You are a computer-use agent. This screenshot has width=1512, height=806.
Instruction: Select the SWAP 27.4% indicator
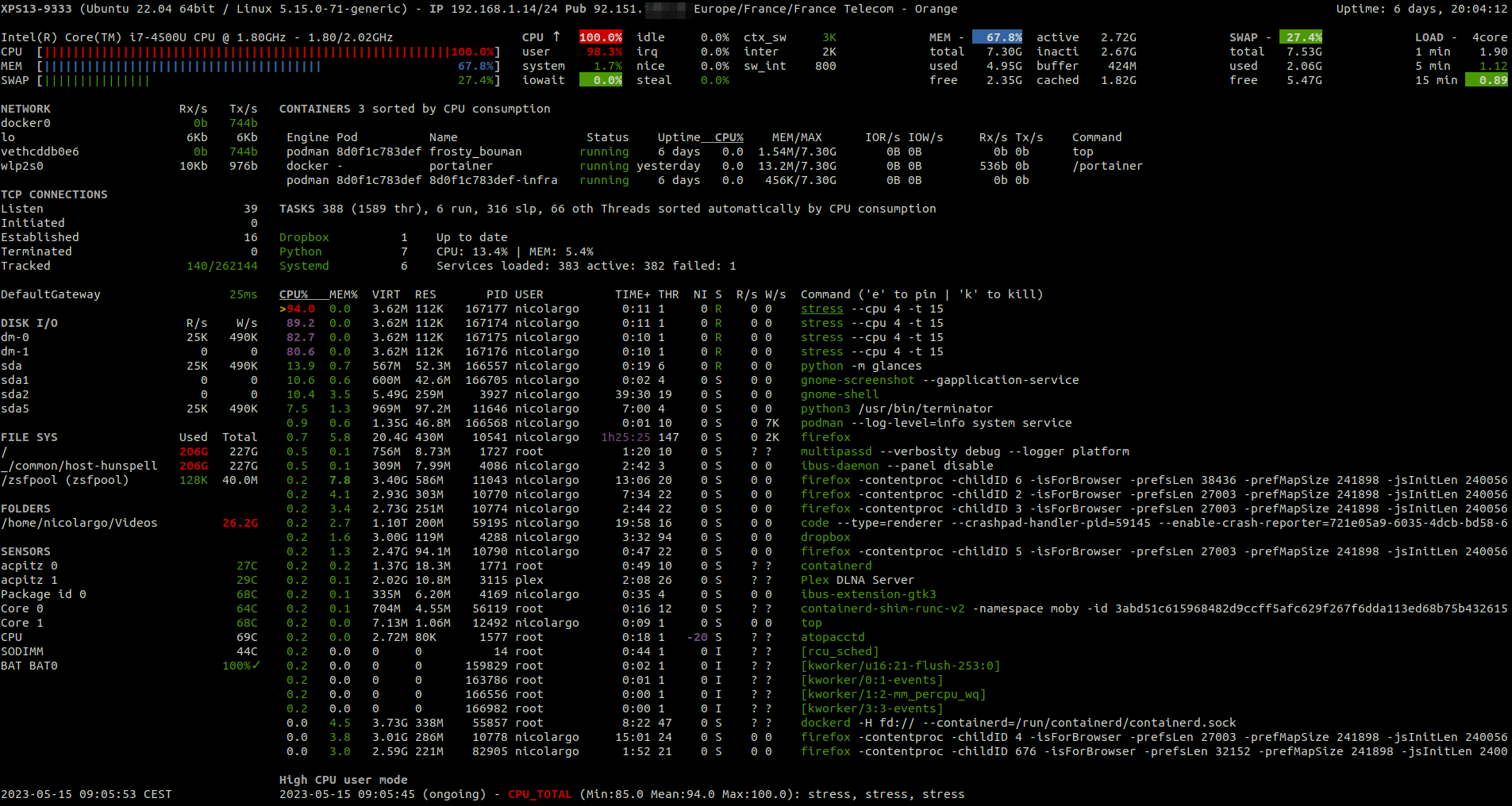[x=1301, y=36]
